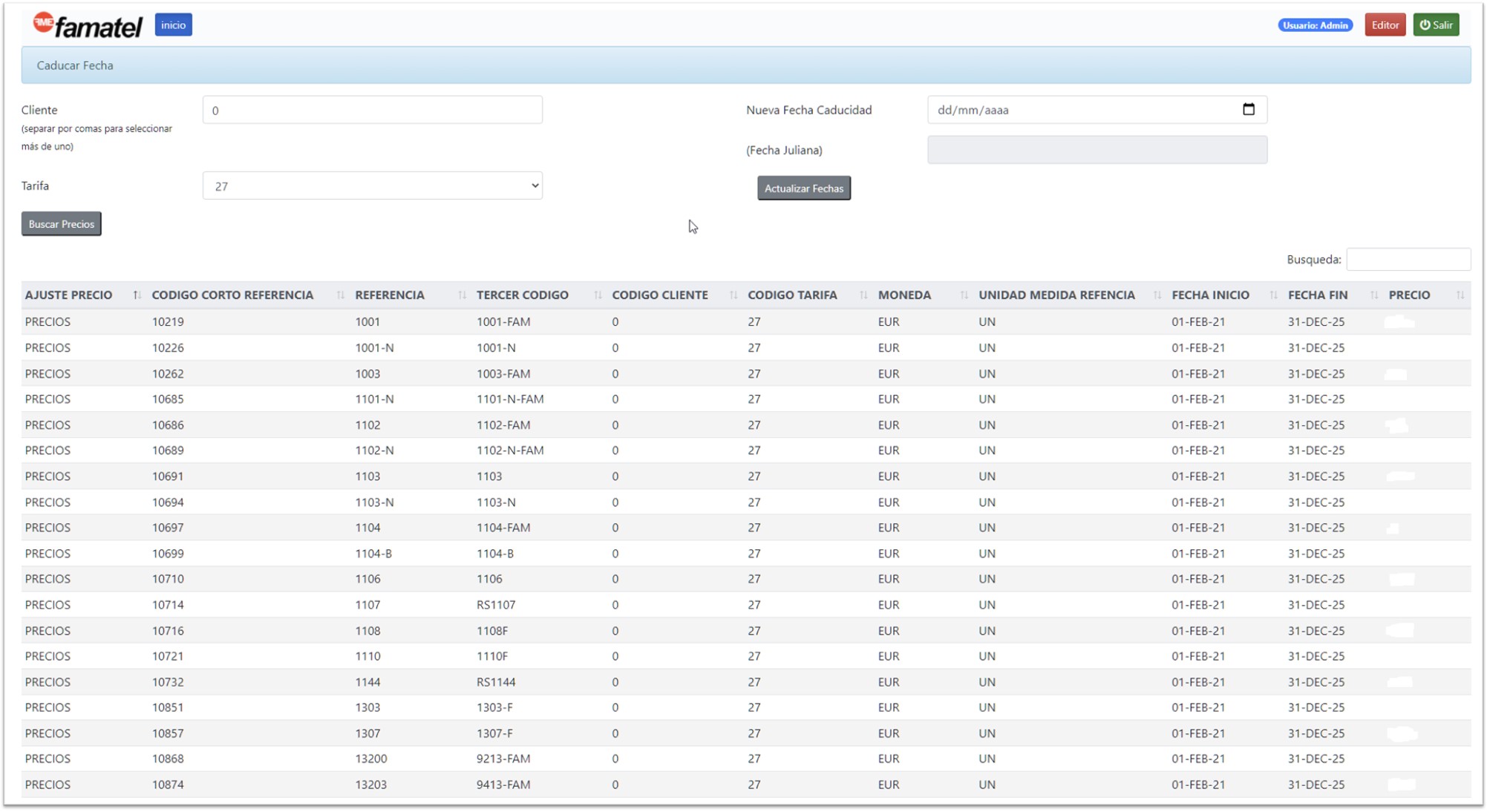Sort by FECHA FIN column arrows
This screenshot has height=812, width=1487.
point(1373,295)
